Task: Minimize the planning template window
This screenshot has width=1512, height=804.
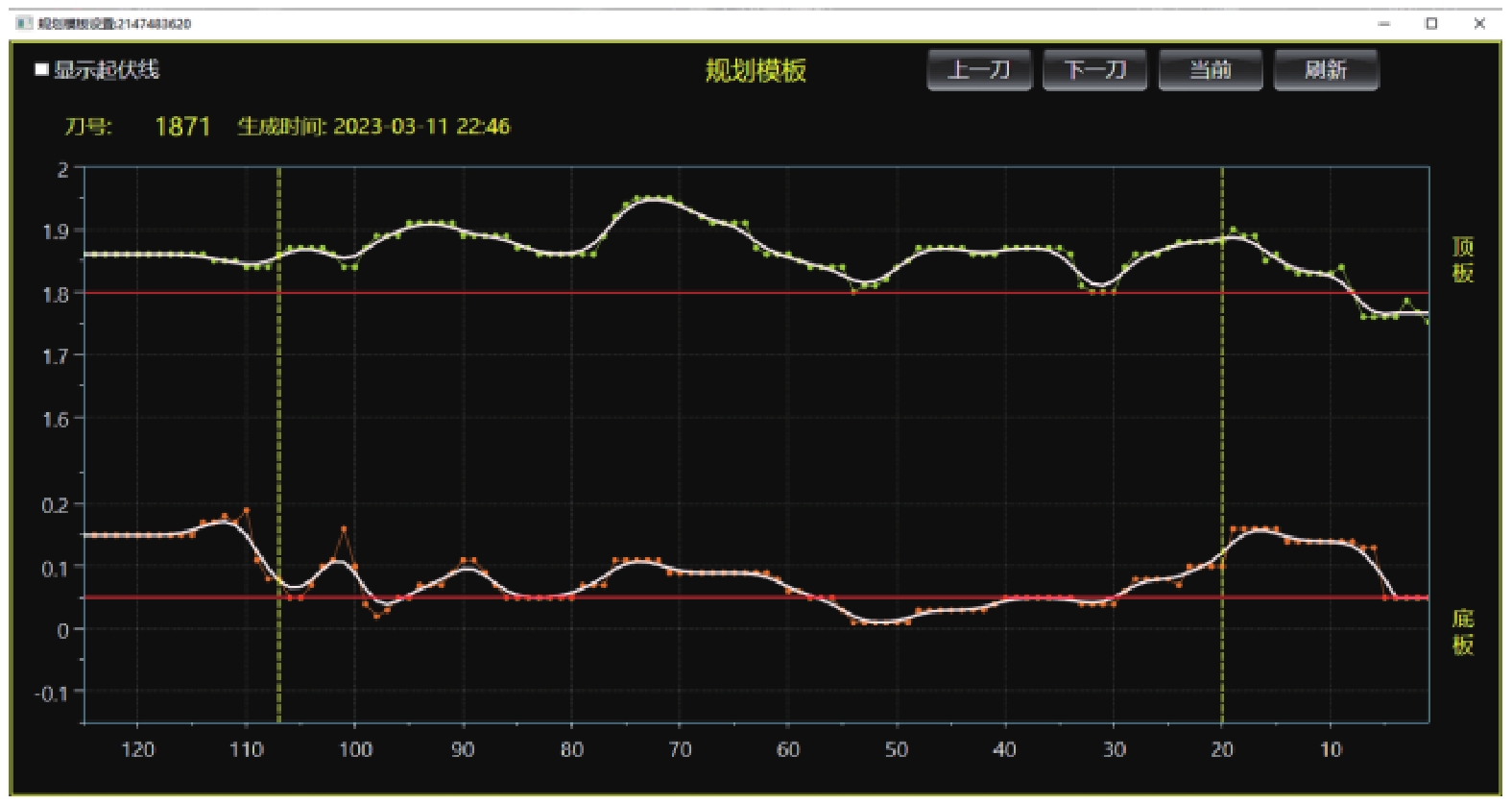Action: [x=1383, y=24]
